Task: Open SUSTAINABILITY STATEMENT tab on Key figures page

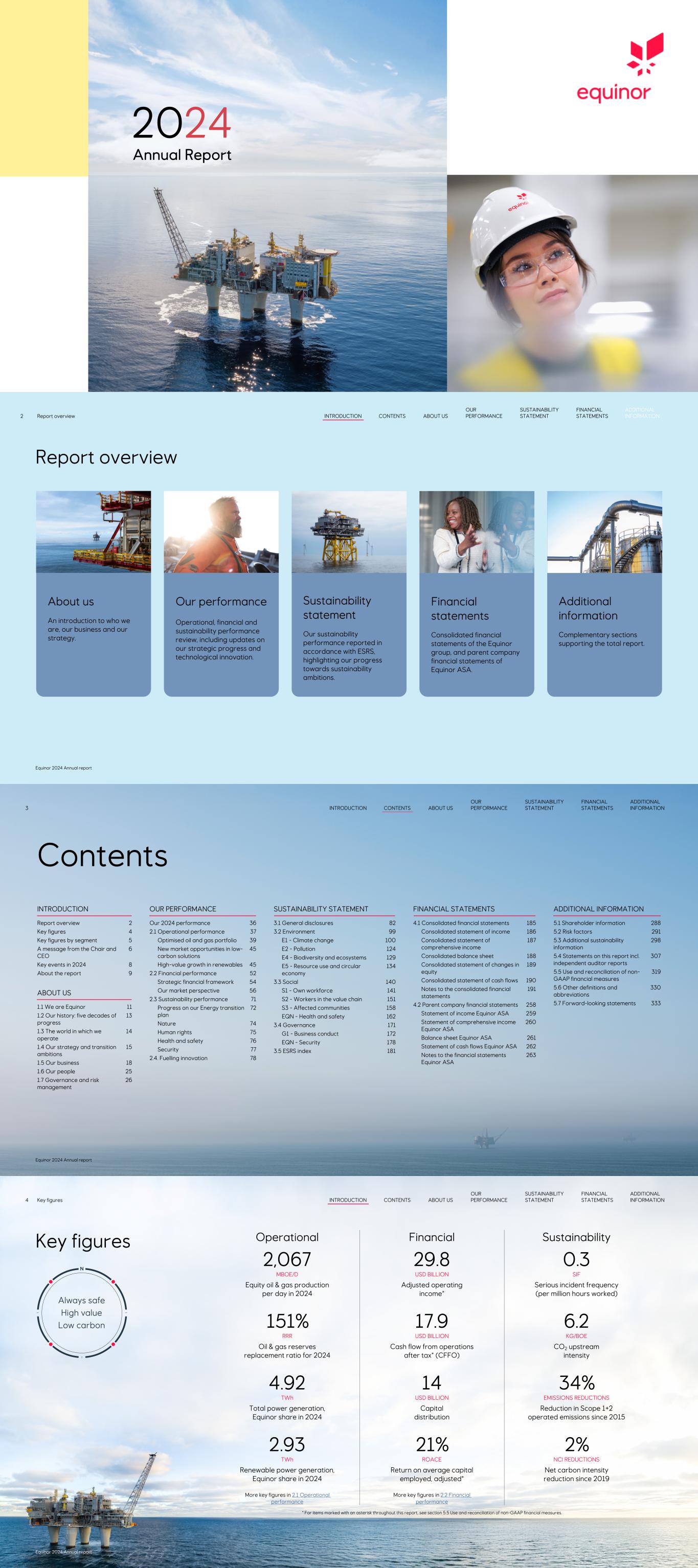Action: (x=539, y=1196)
